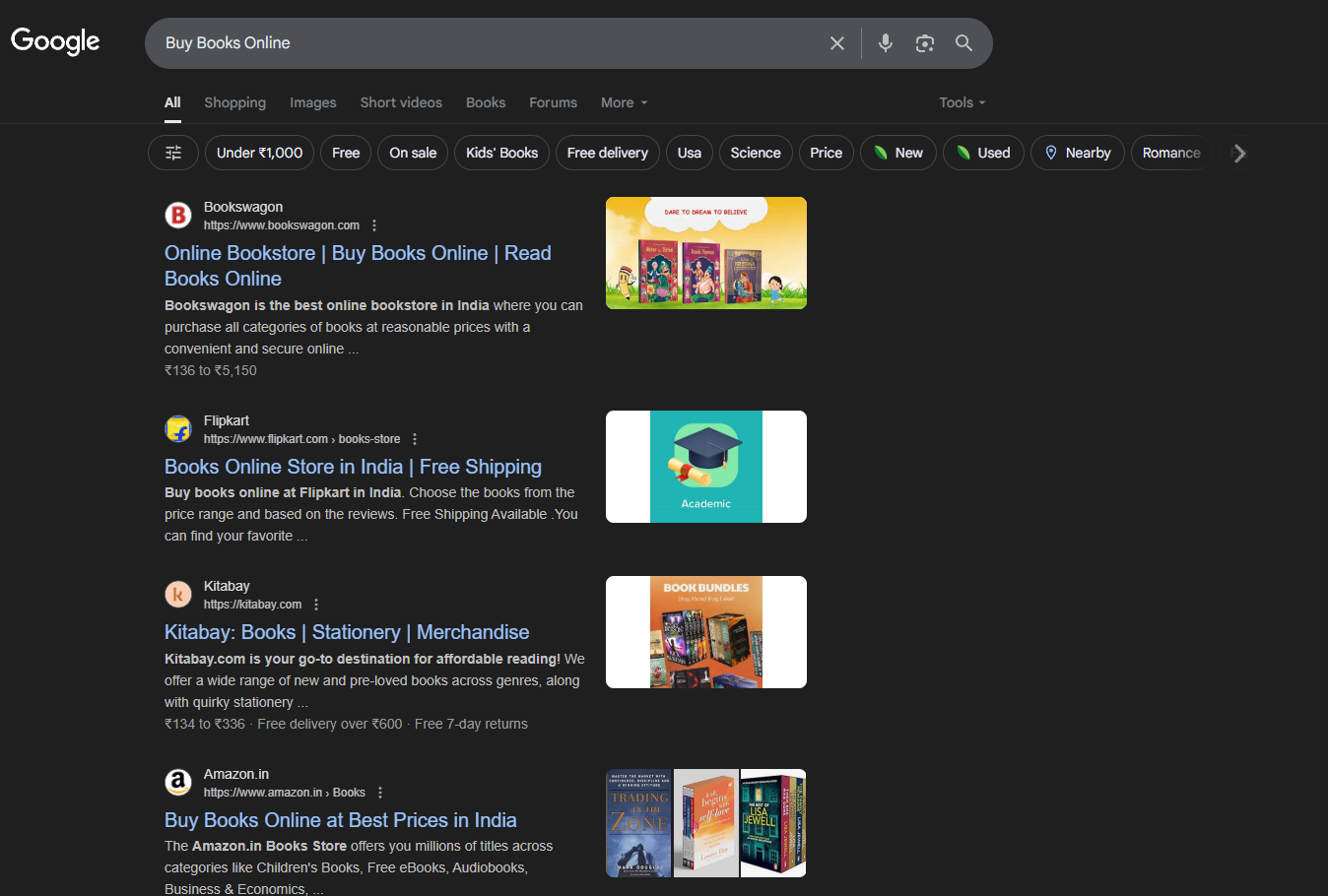Click the bookswagon.com URL text
This screenshot has width=1328, height=896.
[x=282, y=225]
